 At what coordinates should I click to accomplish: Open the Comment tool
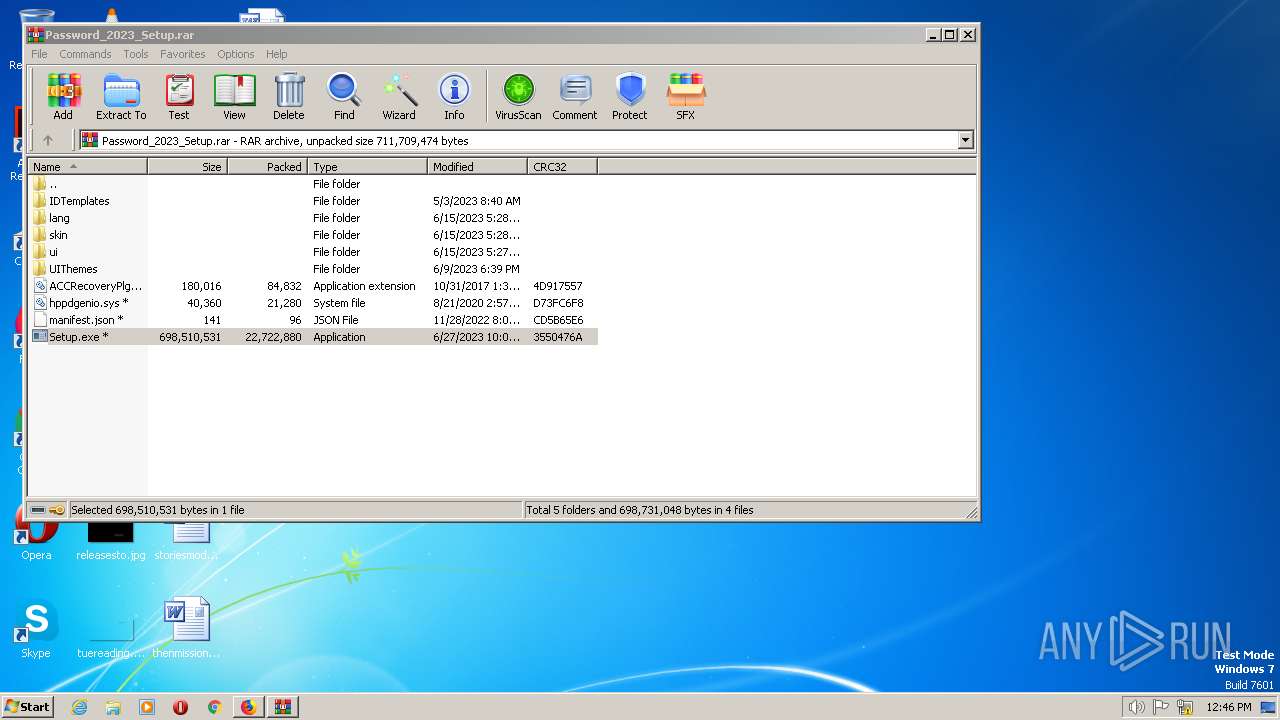(x=575, y=97)
